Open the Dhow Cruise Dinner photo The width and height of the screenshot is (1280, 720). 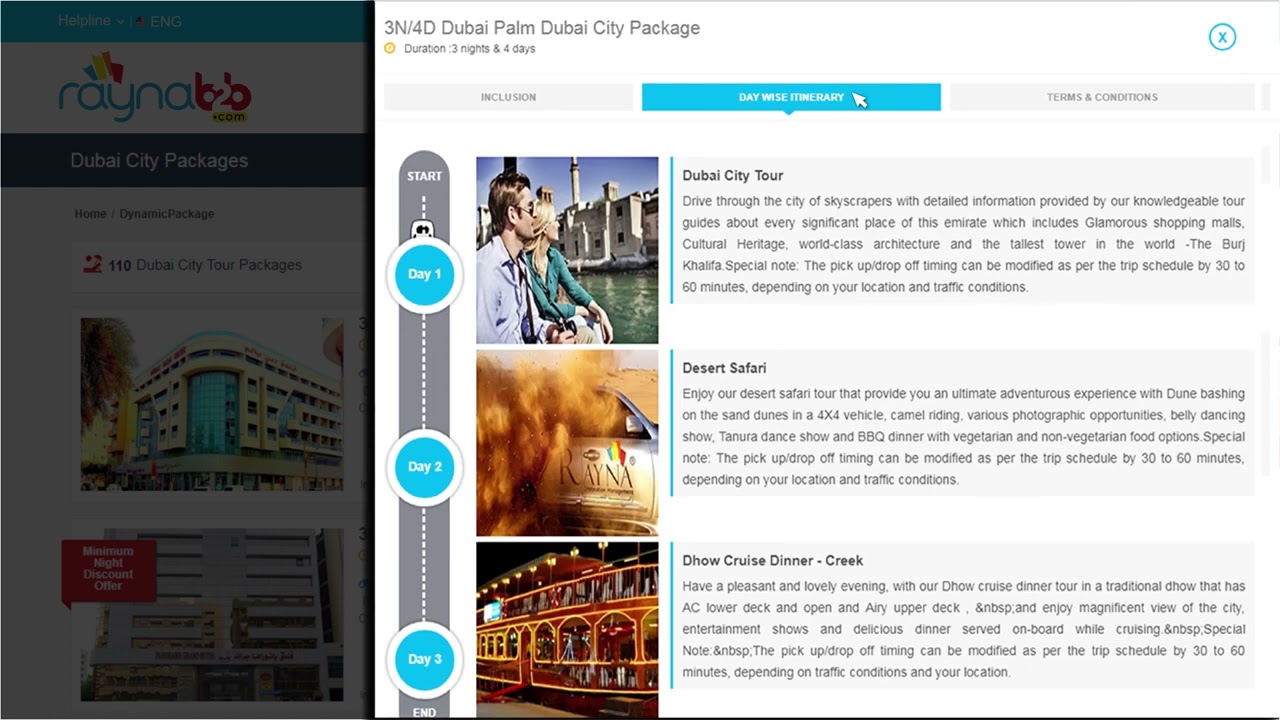pyautogui.click(x=567, y=630)
